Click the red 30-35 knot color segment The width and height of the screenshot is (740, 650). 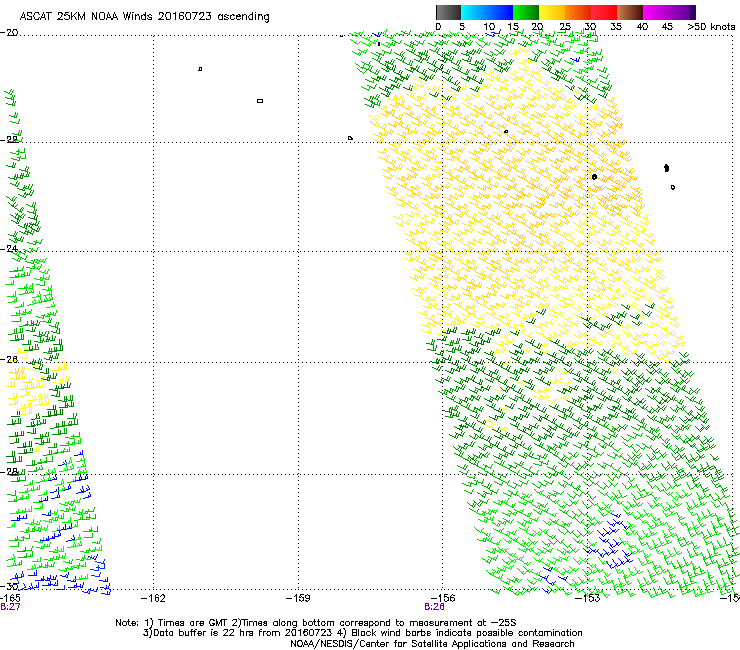point(604,12)
